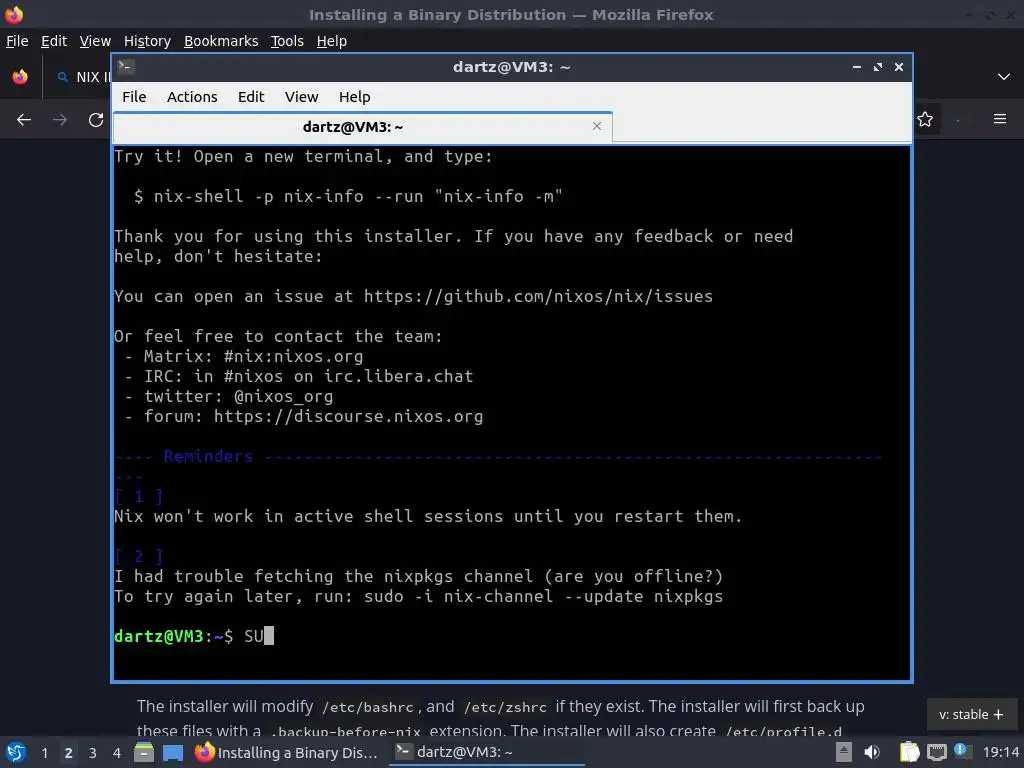Viewport: 1024px width, 768px height.
Task: Switch to workspace 2 in the pager
Action: click(69, 753)
